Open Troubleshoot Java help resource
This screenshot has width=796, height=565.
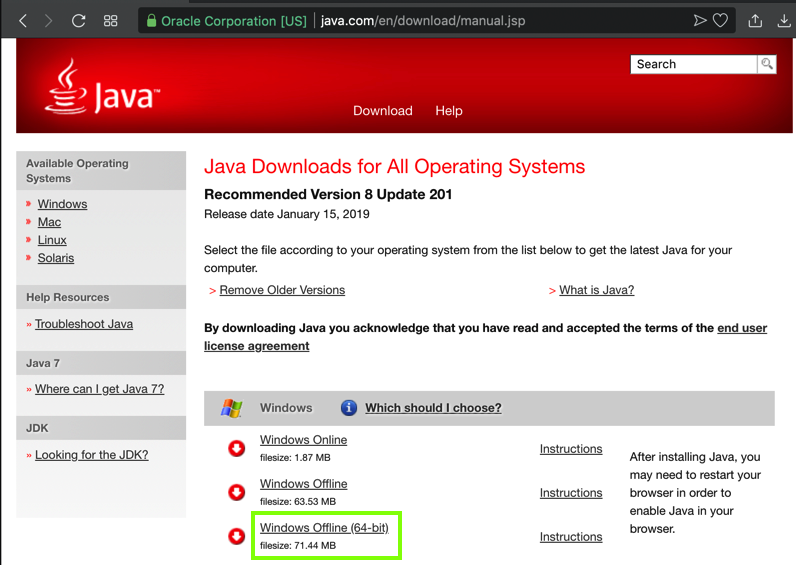pos(84,324)
